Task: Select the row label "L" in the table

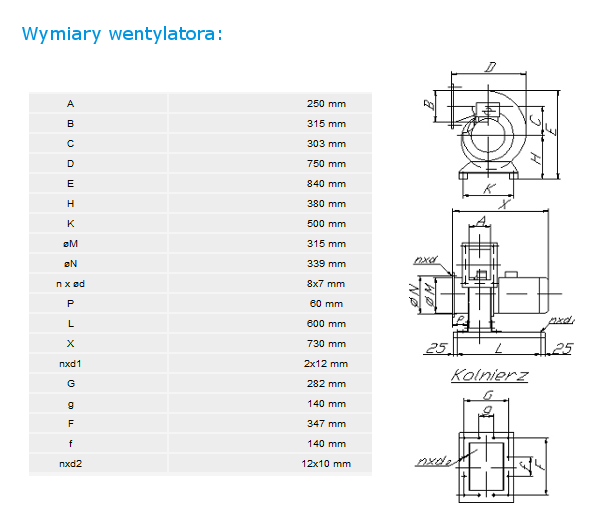Action: point(70,324)
